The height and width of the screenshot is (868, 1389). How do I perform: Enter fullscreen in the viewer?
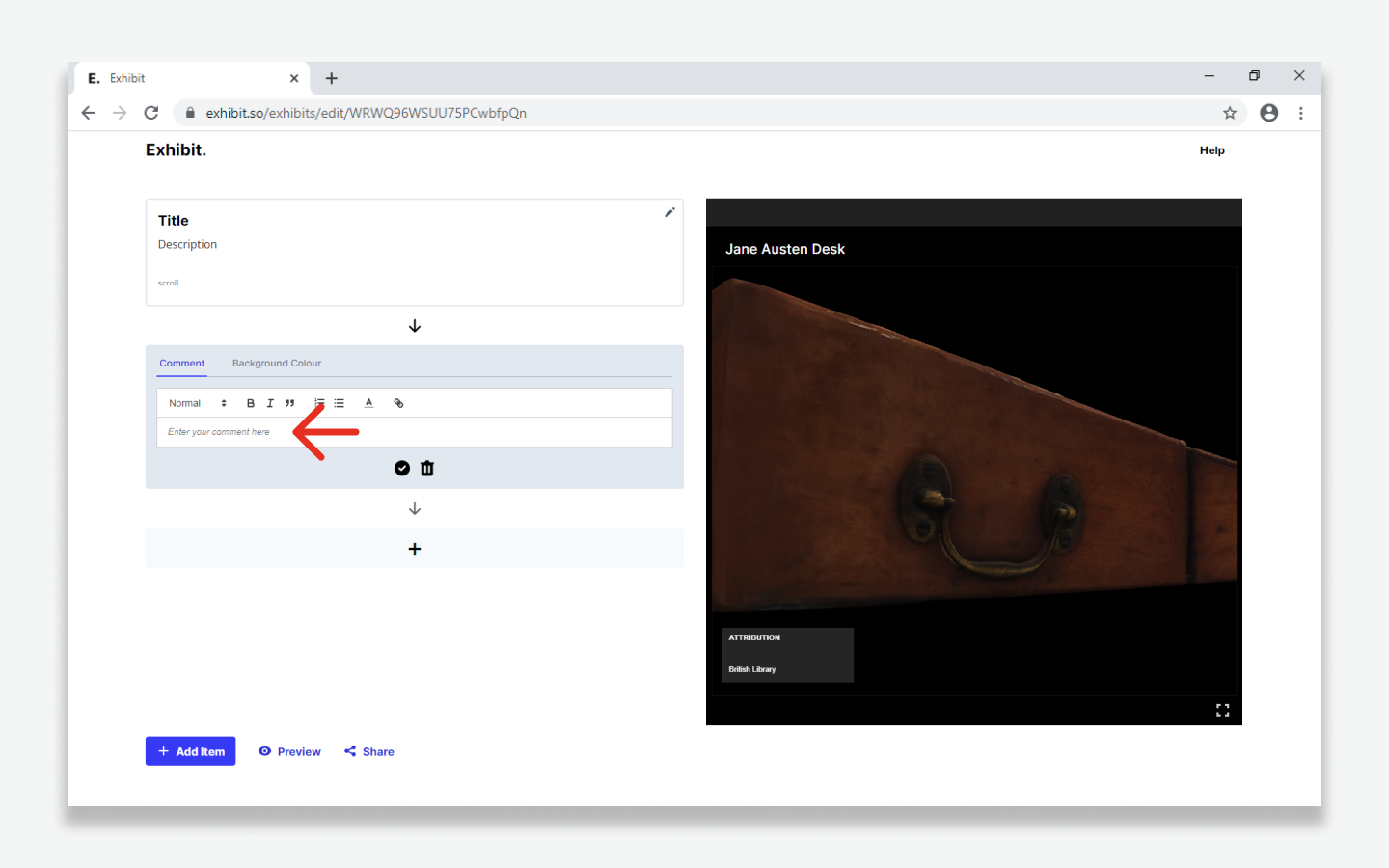click(1222, 710)
